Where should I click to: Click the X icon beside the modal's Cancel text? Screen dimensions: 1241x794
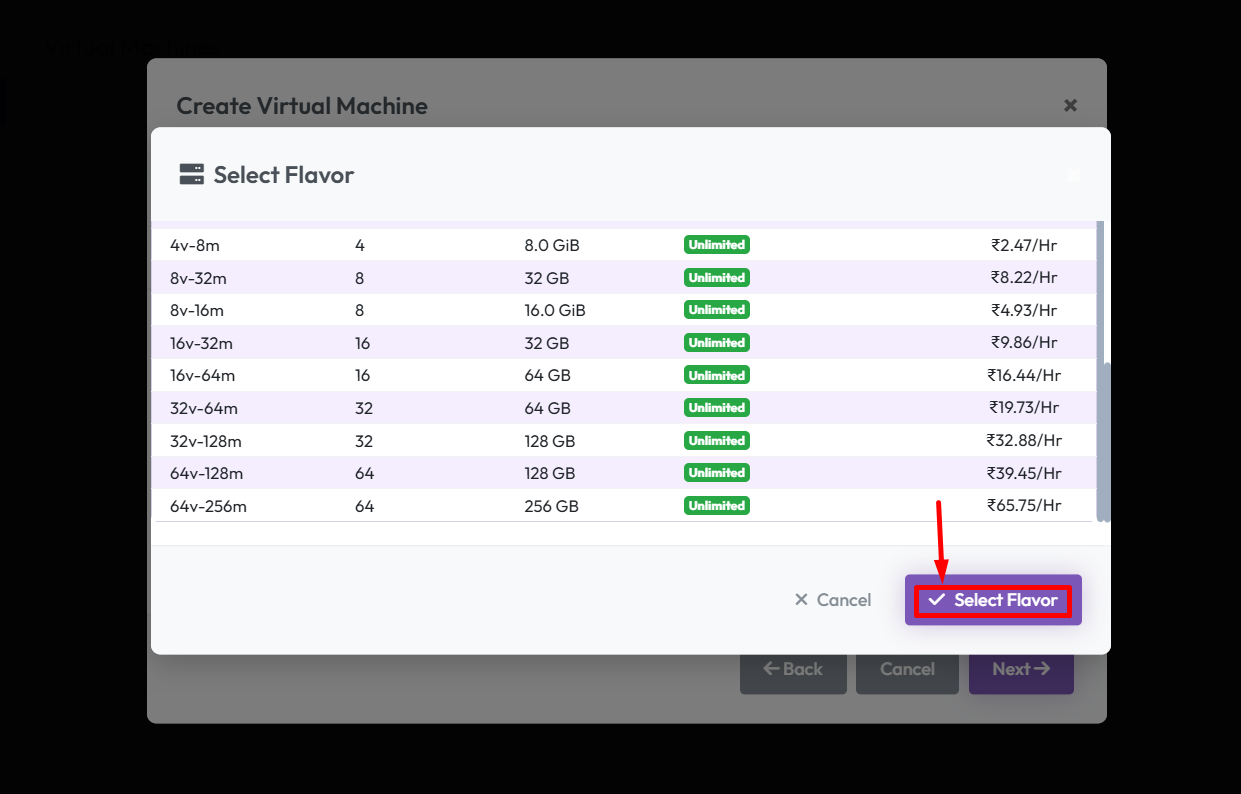click(801, 600)
